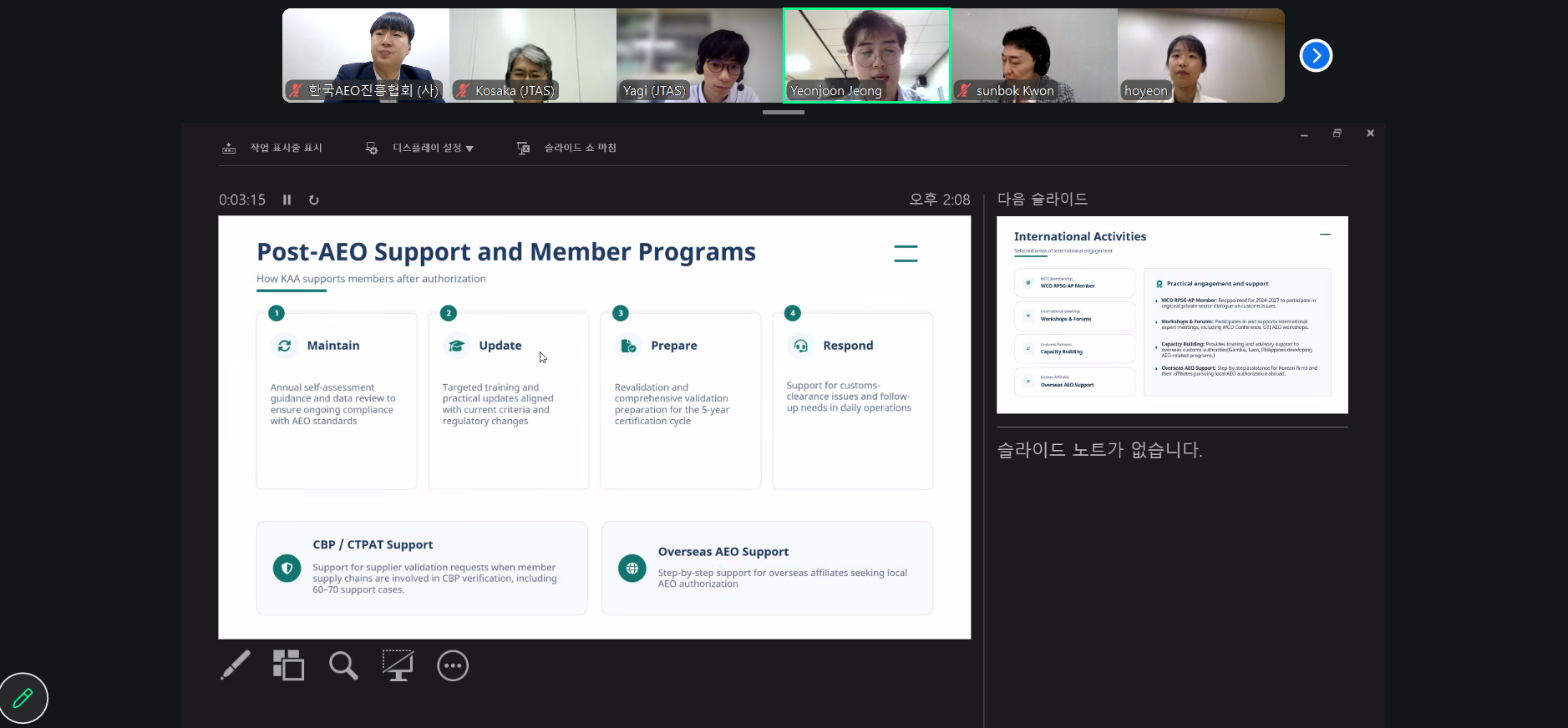Click the slide notes area text

(x=1099, y=450)
